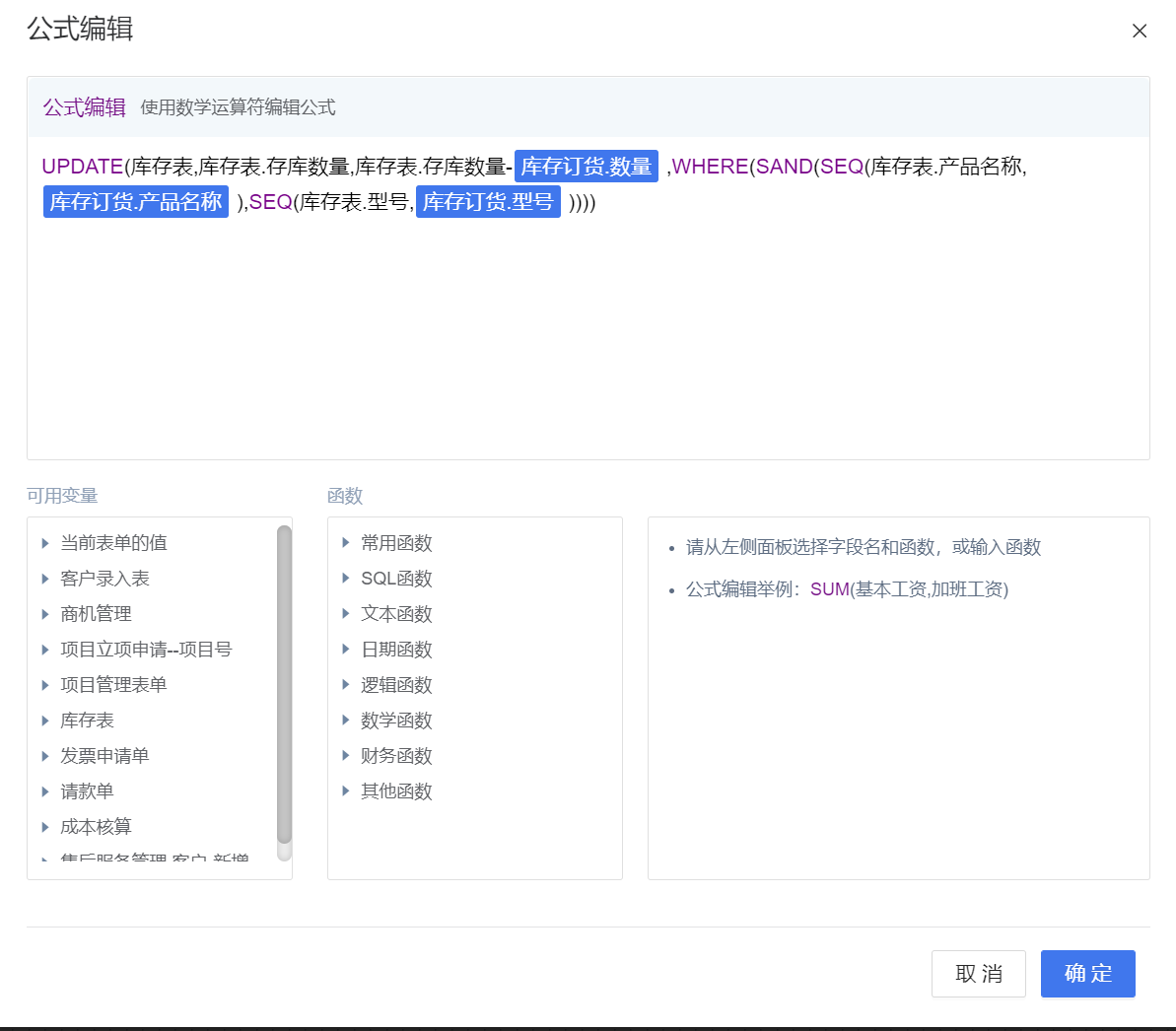This screenshot has height=1031, width=1176.
Task: Expand 日期函数 arrow
Action: pyautogui.click(x=346, y=649)
